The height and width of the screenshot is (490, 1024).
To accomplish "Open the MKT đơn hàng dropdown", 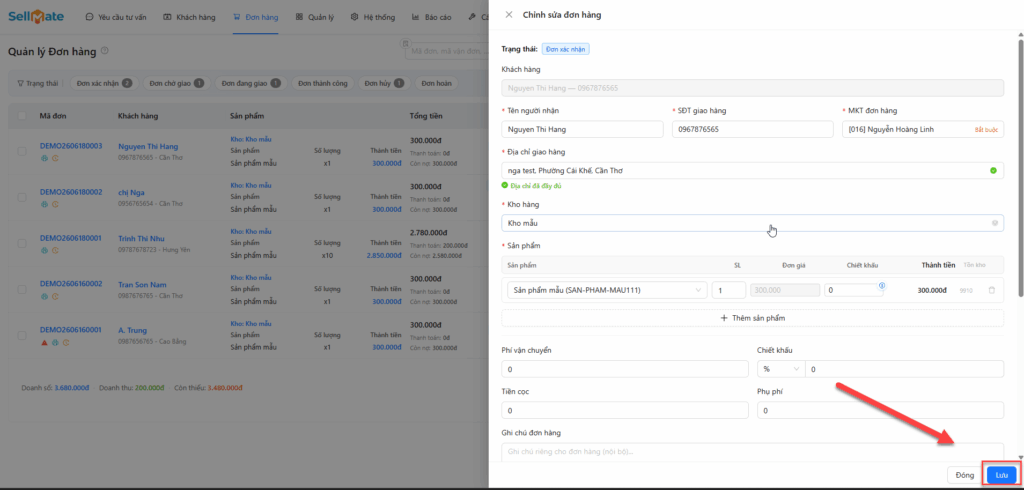I will (923, 129).
